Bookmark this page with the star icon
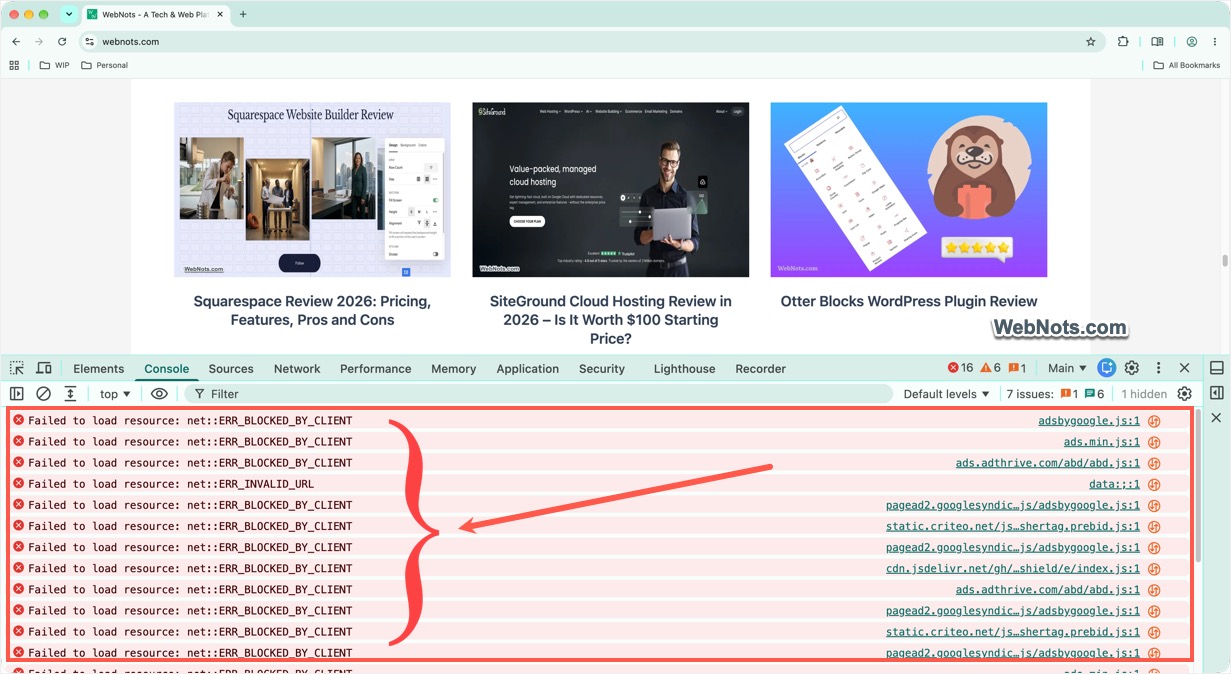This screenshot has height=674, width=1231. click(1091, 42)
